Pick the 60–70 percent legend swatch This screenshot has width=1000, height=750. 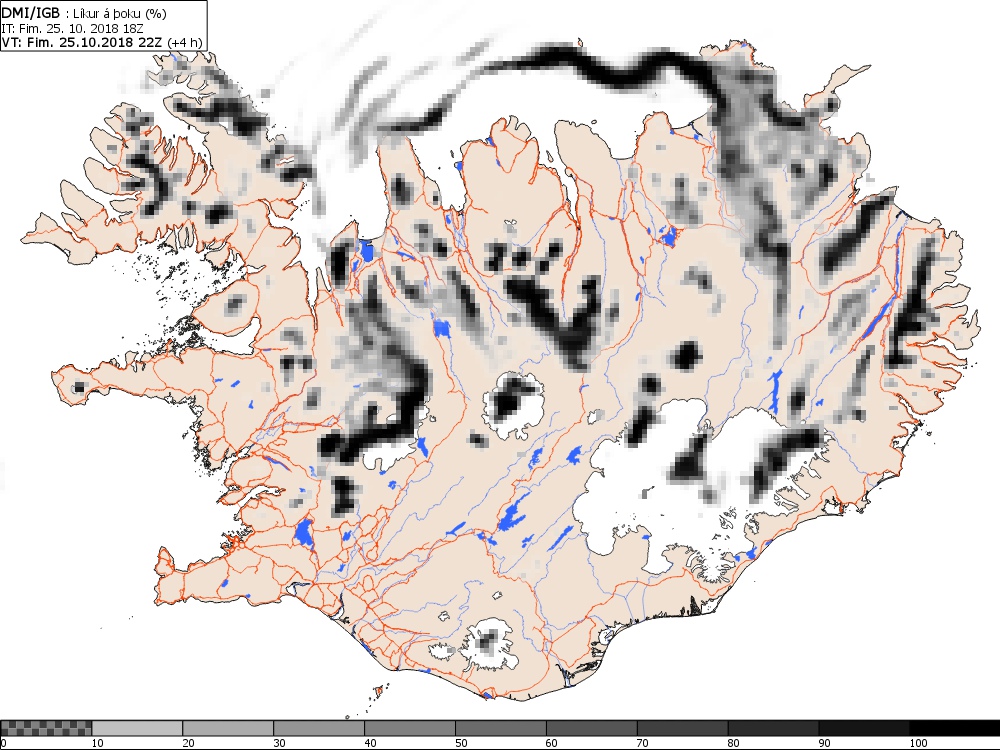tap(592, 728)
